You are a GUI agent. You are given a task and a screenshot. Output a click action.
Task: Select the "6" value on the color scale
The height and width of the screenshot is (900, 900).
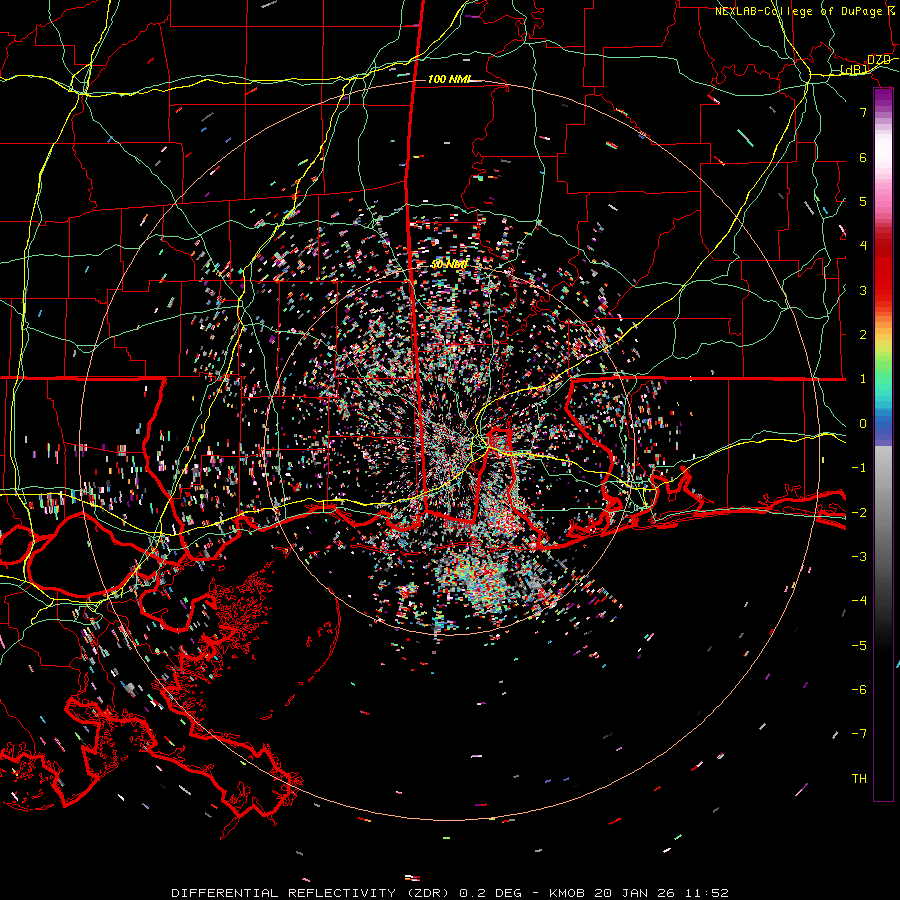click(863, 157)
